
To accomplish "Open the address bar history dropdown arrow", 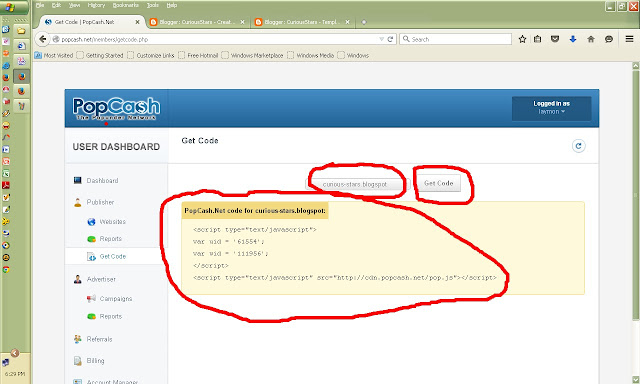I will point(381,39).
